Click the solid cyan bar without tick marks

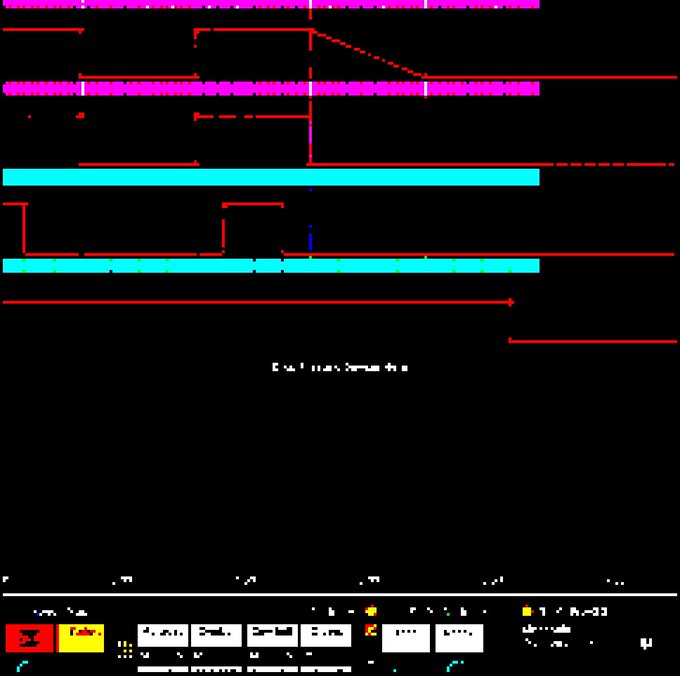(x=271, y=177)
